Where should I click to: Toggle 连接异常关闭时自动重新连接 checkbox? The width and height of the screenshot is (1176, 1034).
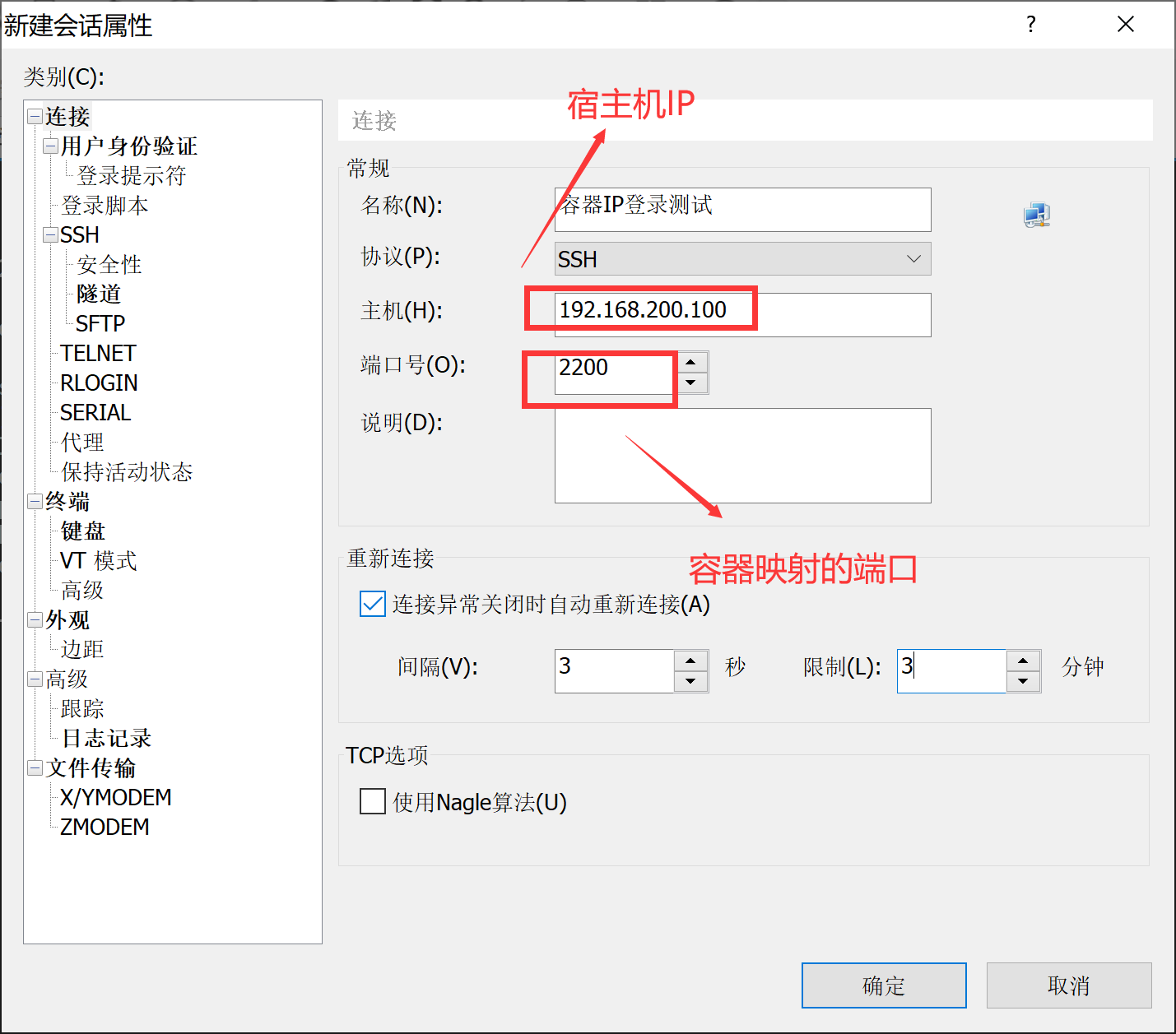point(373,604)
